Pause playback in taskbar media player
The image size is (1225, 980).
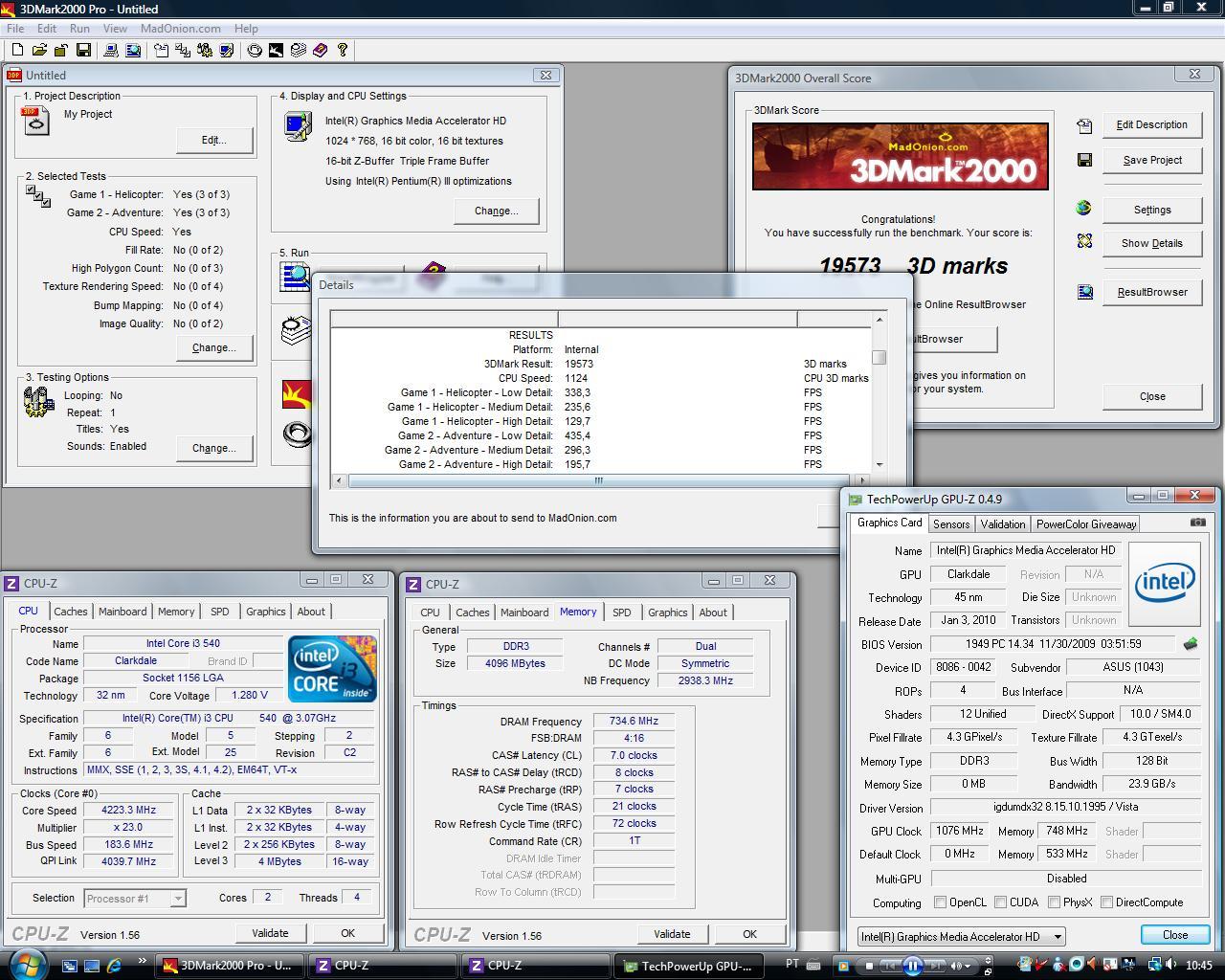coord(912,966)
